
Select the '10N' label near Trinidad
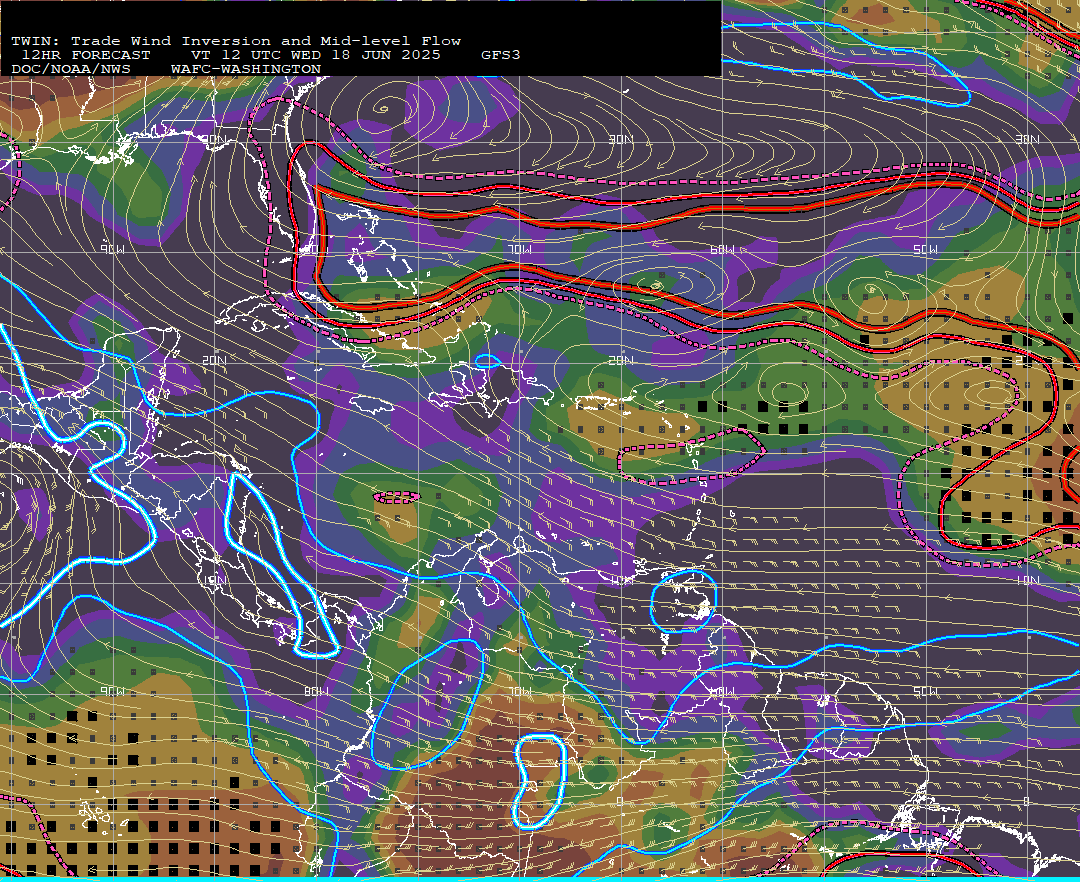coord(621,580)
